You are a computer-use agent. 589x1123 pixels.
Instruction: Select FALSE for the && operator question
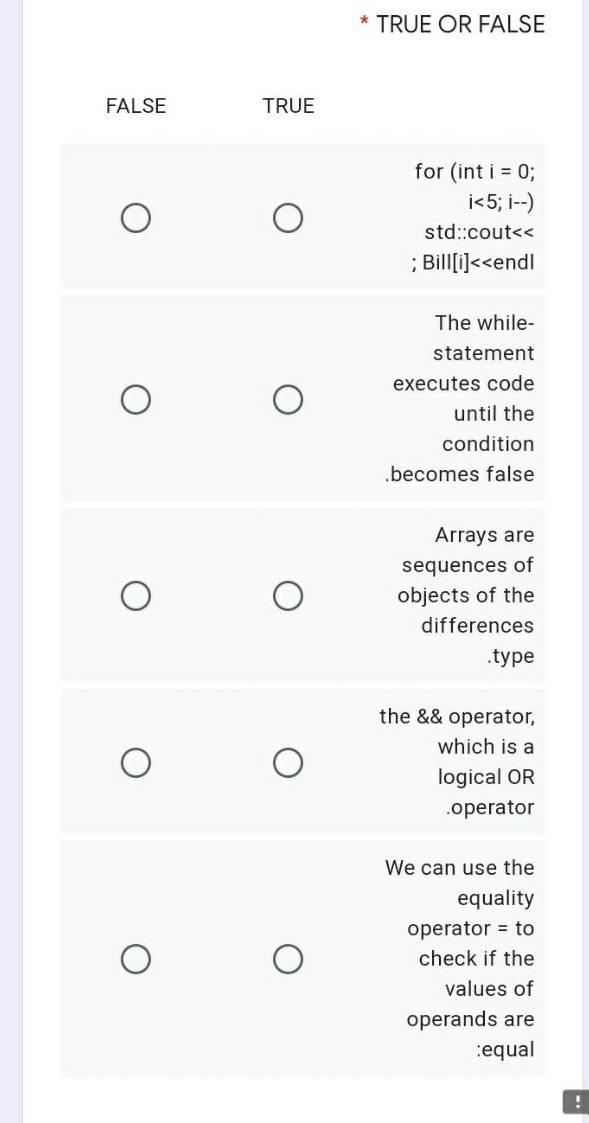pos(136,762)
